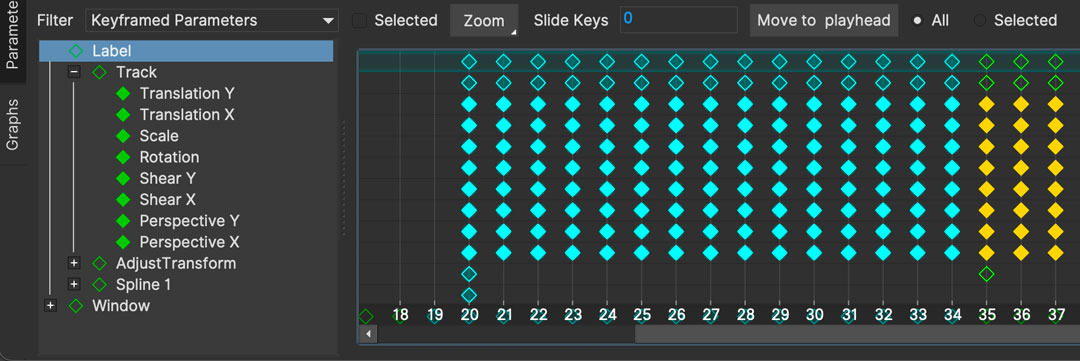Screen dimensions: 1080x361
Task: Open the Zoom button menu
Action: click(484, 21)
